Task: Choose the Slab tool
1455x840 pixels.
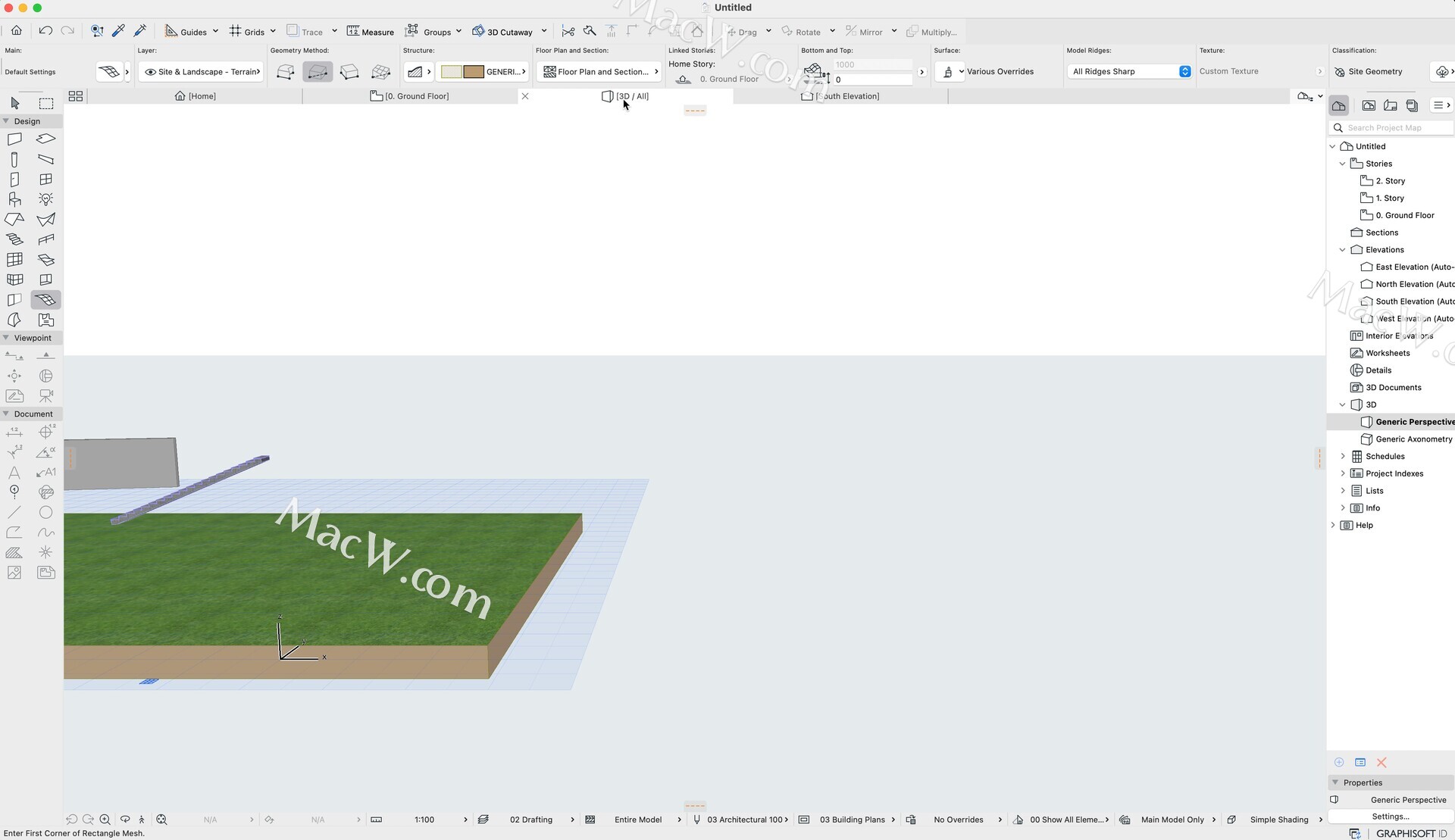Action: coord(46,139)
